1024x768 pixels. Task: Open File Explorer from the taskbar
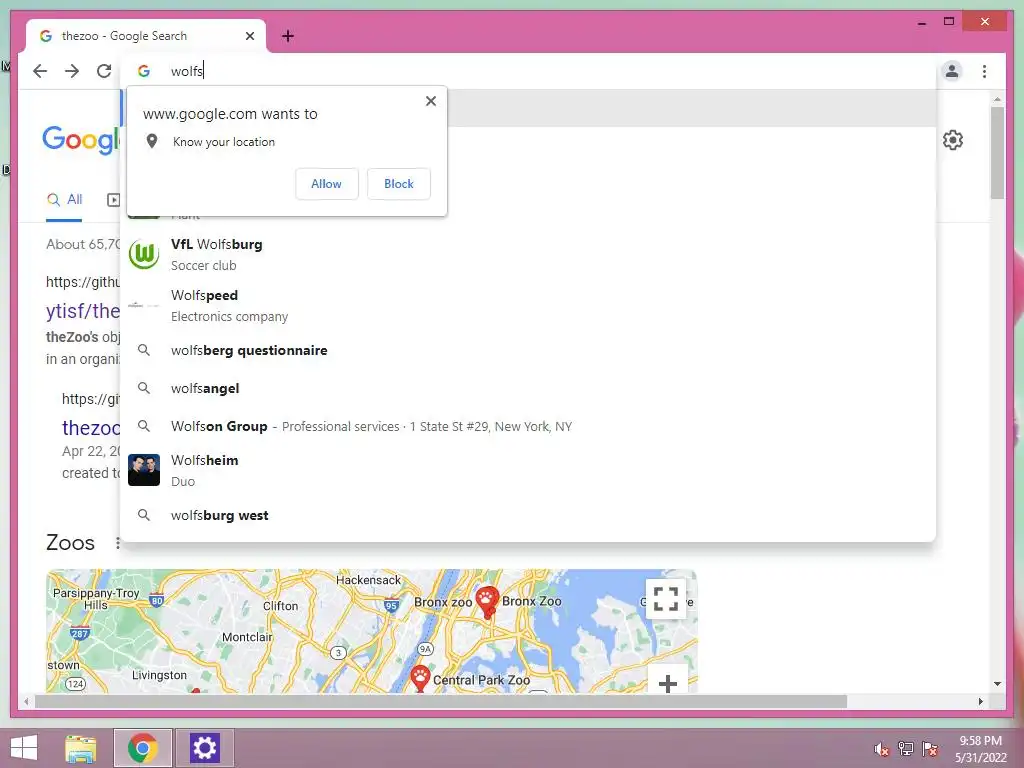click(x=81, y=748)
